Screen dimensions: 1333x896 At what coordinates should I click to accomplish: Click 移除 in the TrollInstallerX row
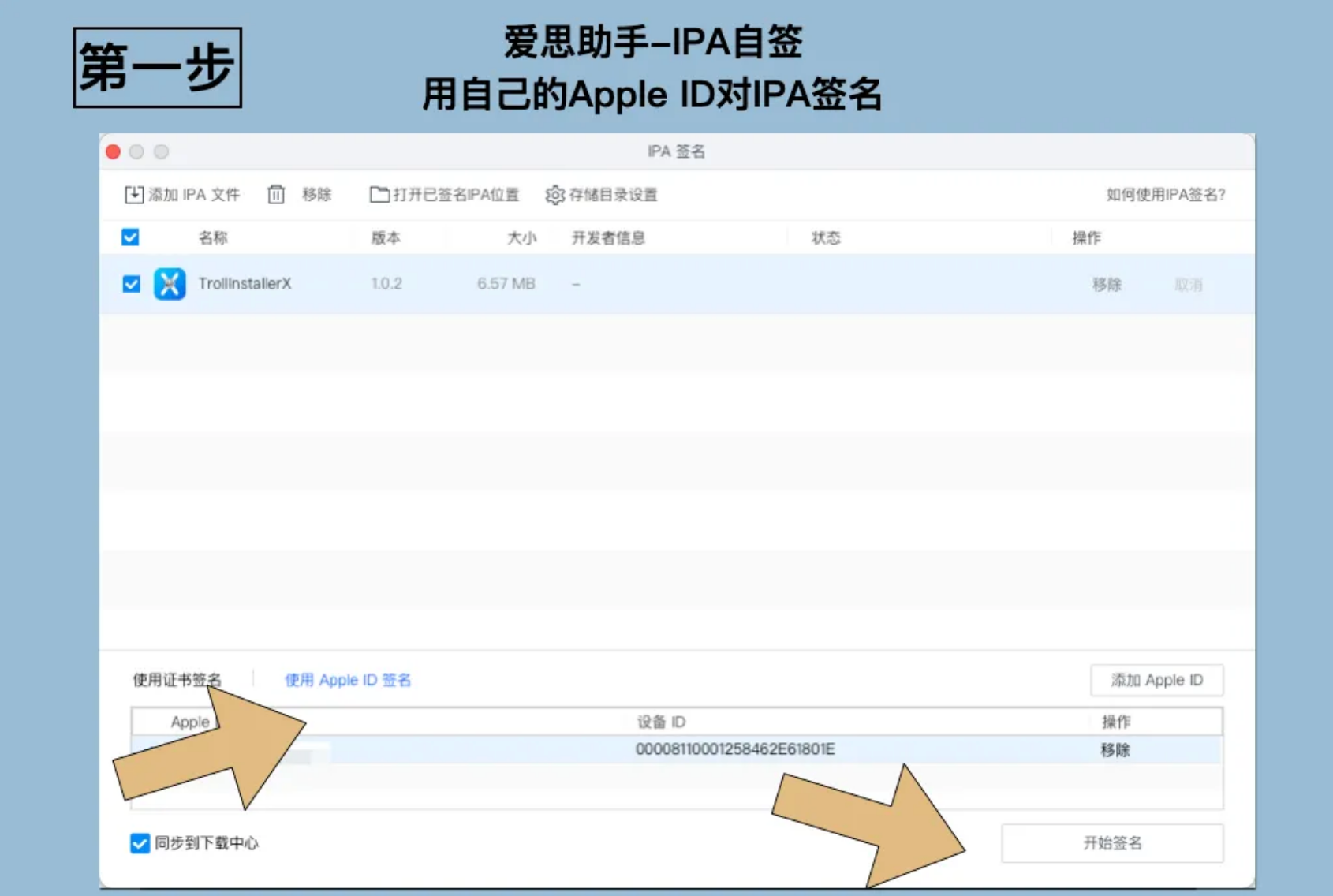tap(1107, 285)
